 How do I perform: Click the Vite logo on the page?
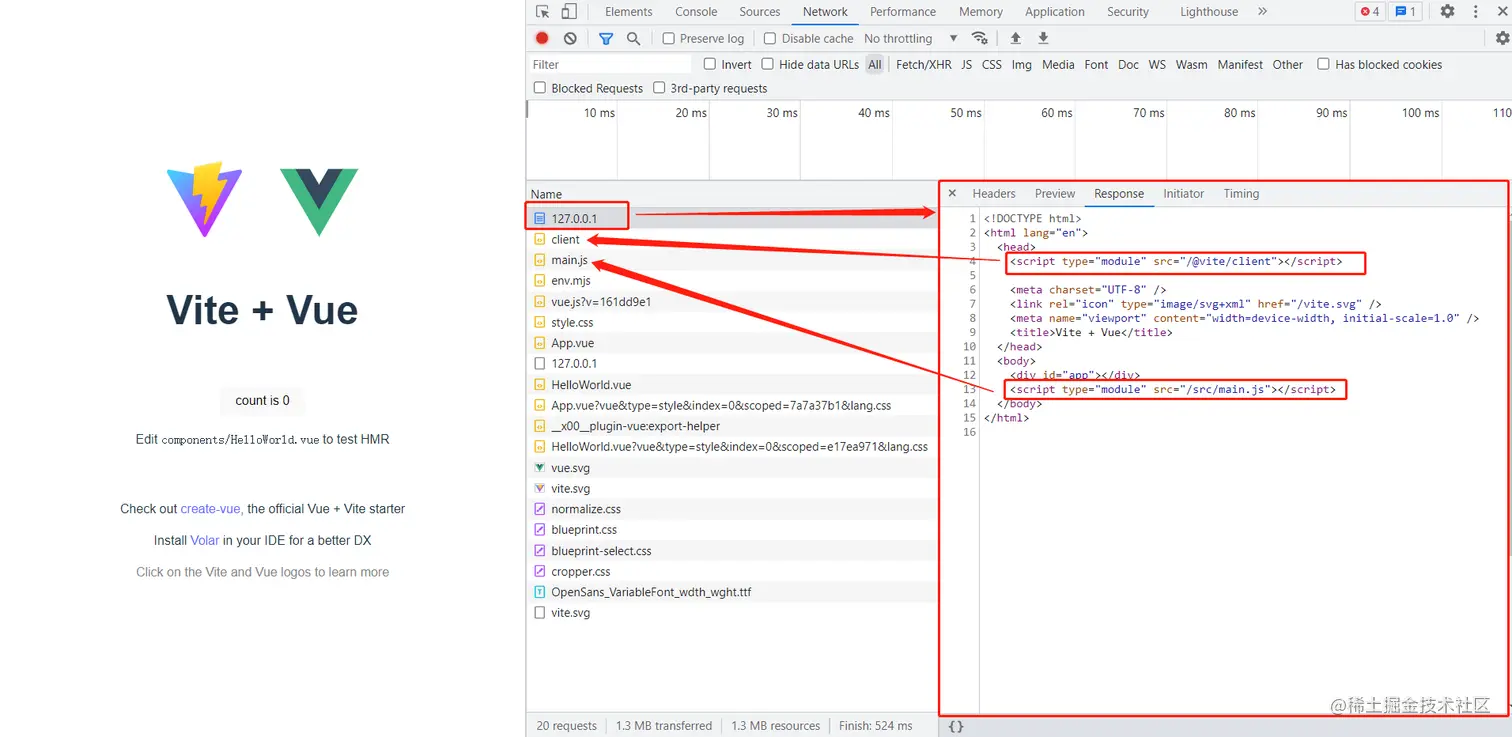[x=204, y=200]
